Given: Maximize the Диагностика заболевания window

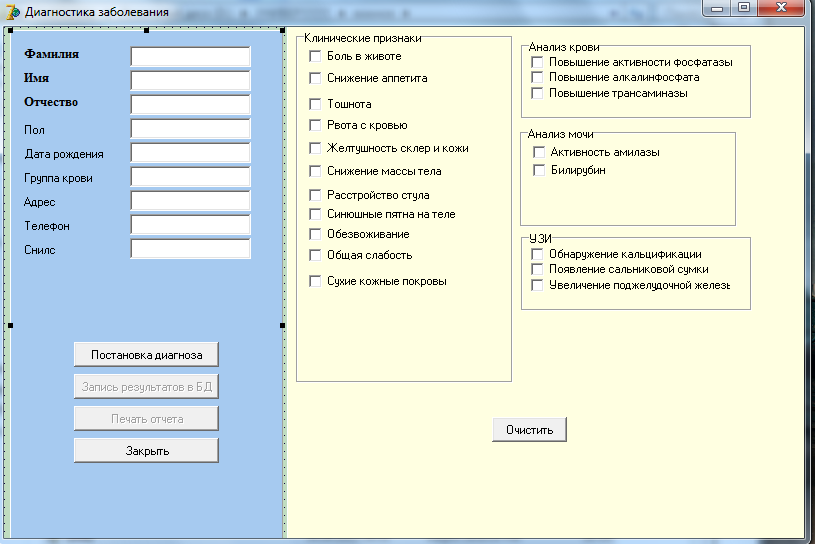Looking at the screenshot, I should (x=744, y=8).
